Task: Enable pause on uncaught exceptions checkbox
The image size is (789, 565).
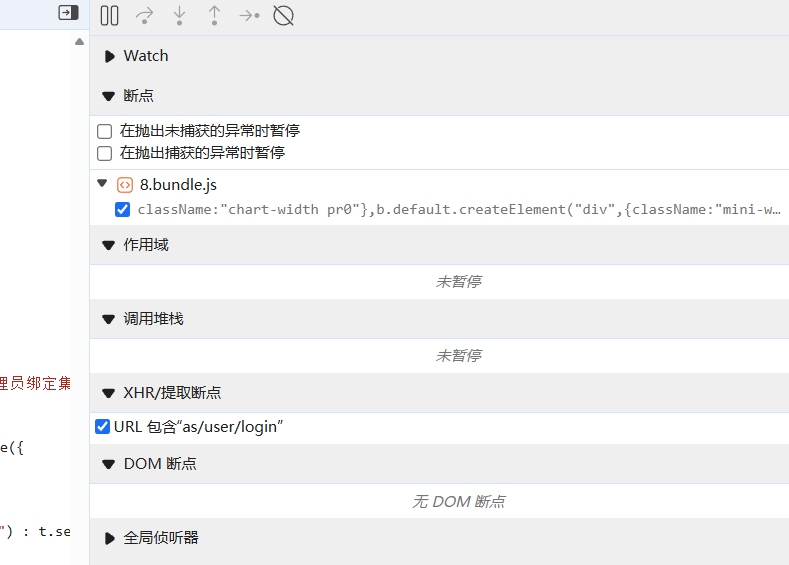Action: click(x=104, y=131)
